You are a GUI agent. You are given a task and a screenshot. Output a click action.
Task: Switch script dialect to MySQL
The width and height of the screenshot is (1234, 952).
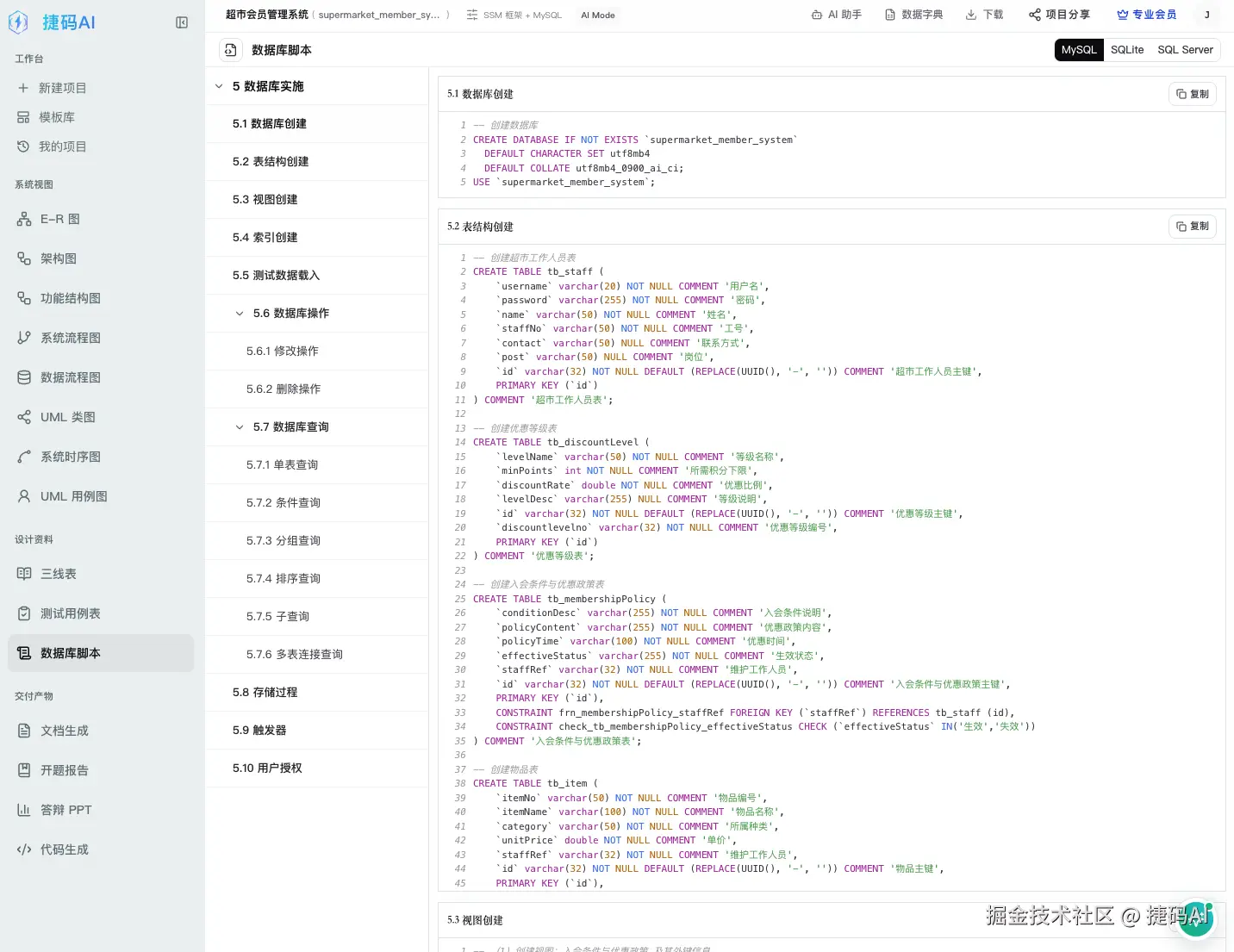pos(1079,50)
